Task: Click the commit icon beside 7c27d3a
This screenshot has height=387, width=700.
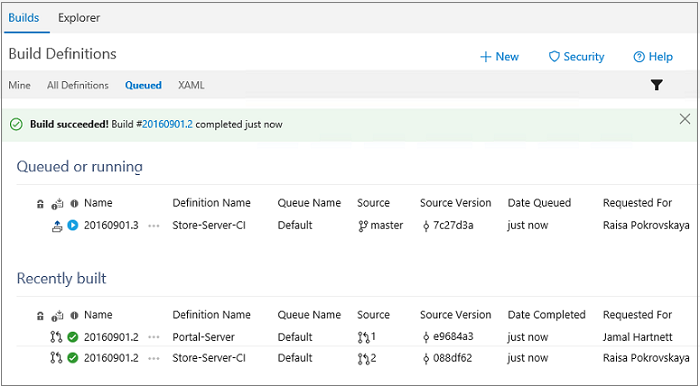Action: (x=425, y=226)
